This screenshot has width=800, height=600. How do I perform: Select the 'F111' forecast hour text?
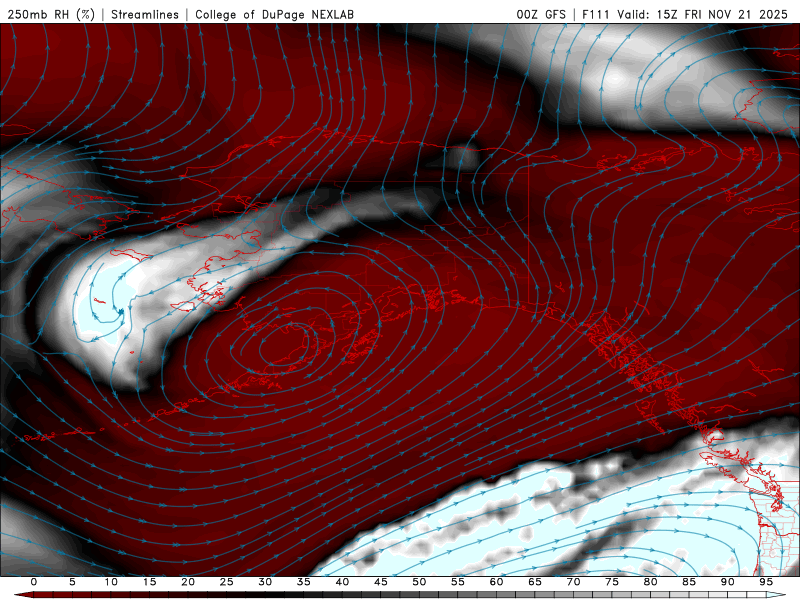[x=595, y=15]
